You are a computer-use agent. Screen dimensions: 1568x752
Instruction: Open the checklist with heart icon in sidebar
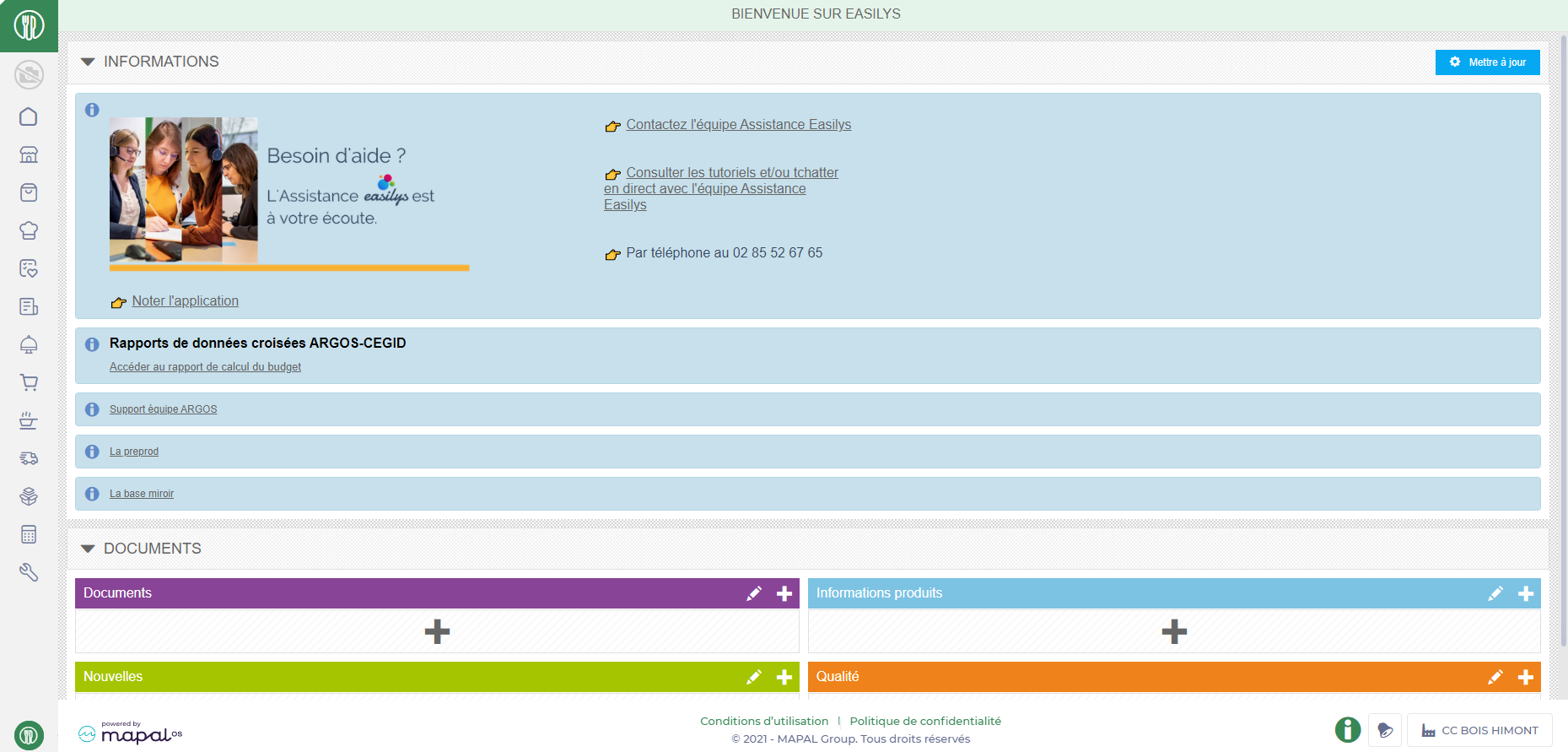[29, 268]
